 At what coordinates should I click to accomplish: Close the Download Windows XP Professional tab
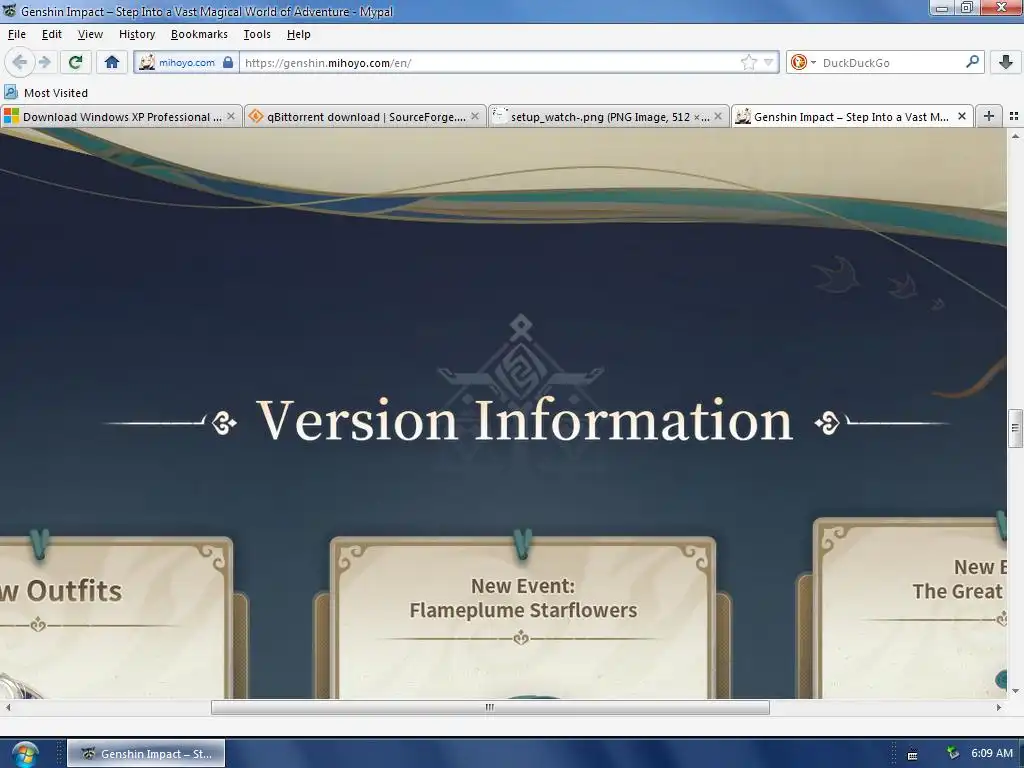tap(231, 116)
